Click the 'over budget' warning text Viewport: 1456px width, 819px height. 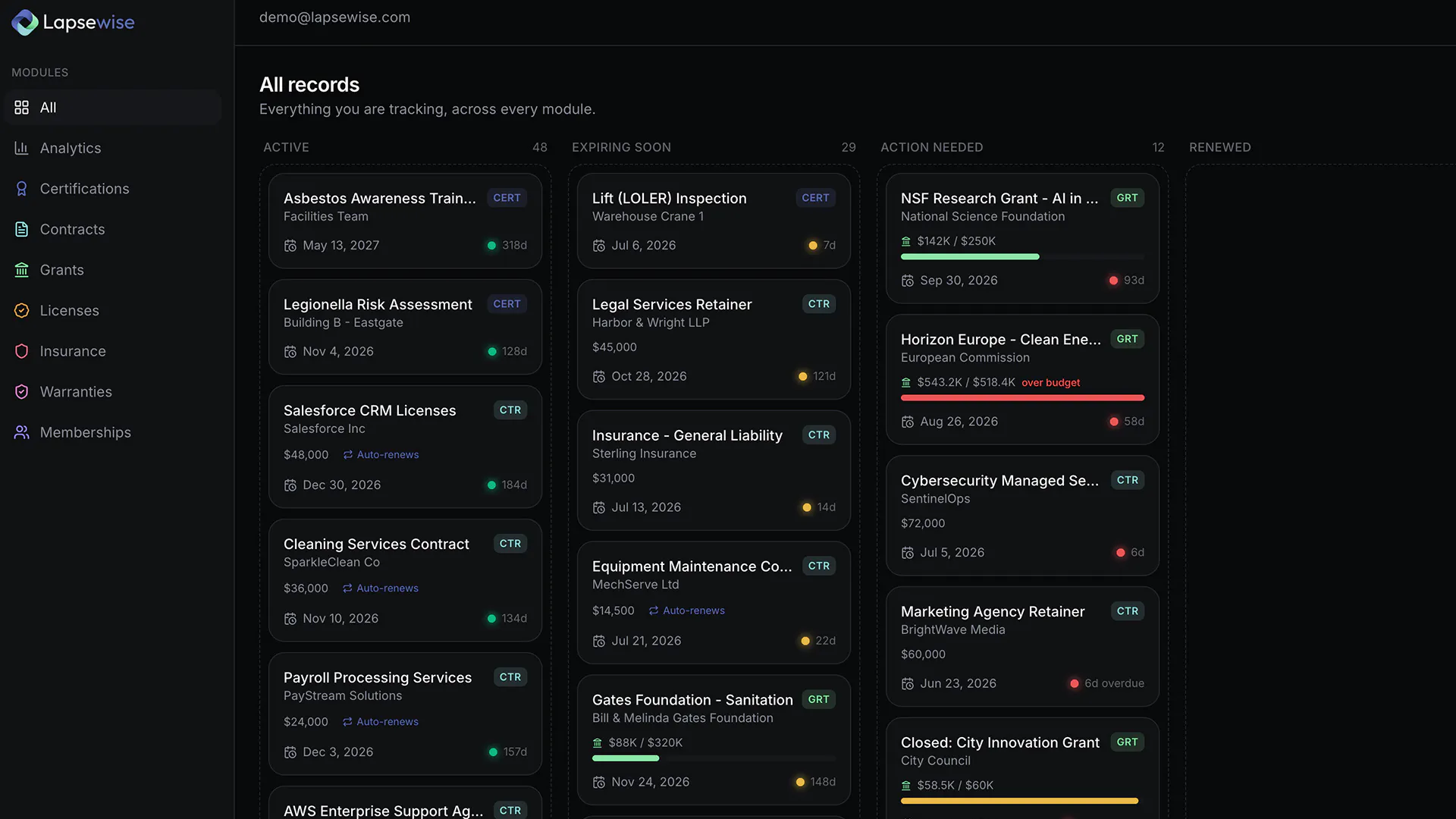click(x=1050, y=383)
